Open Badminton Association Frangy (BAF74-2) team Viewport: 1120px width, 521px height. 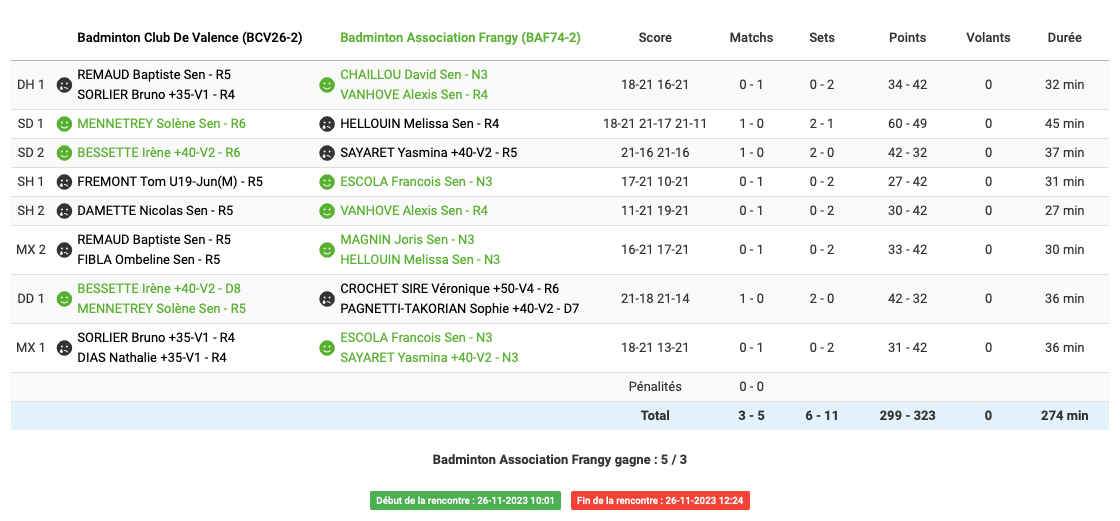[x=460, y=38]
